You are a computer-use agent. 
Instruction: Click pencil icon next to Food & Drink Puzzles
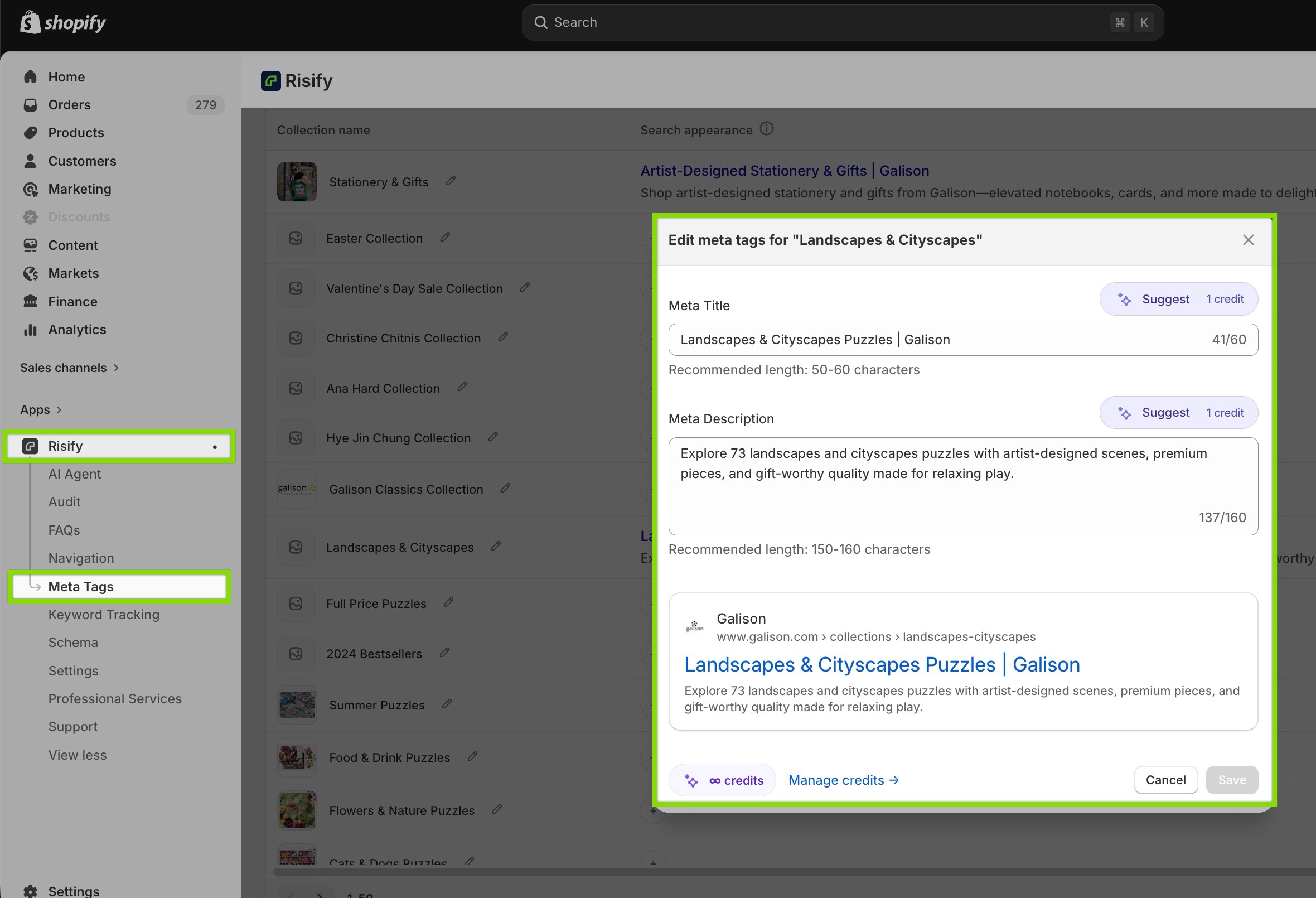click(472, 756)
